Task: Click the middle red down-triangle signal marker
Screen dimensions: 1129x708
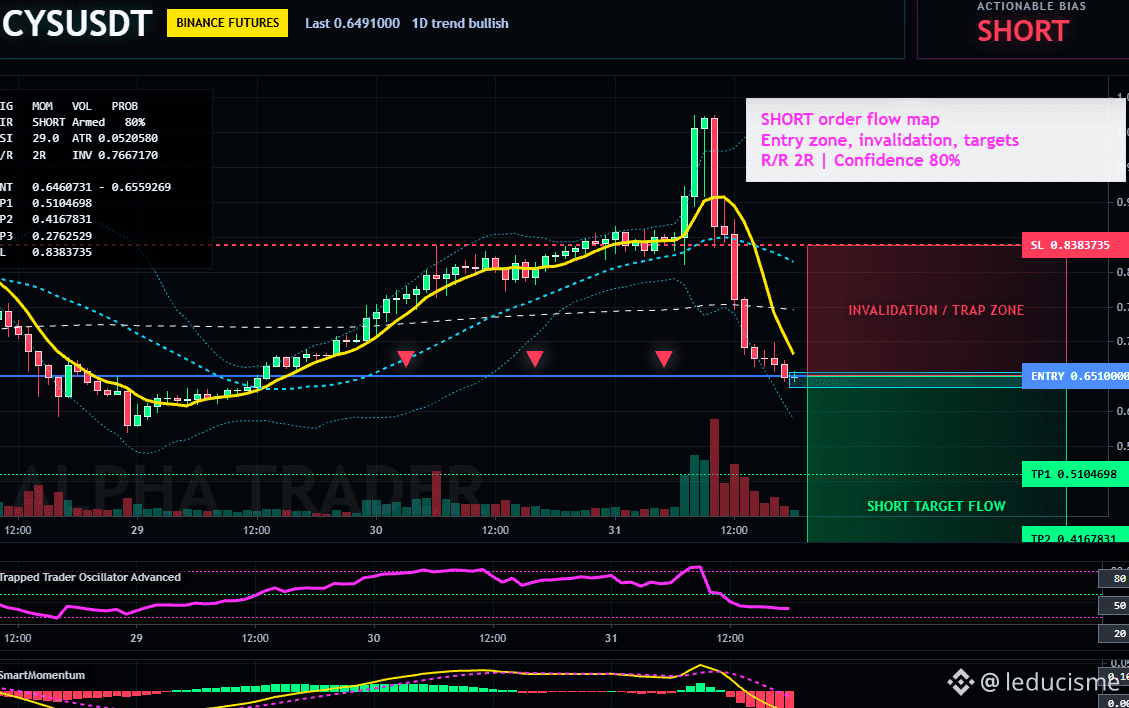Action: click(534, 359)
